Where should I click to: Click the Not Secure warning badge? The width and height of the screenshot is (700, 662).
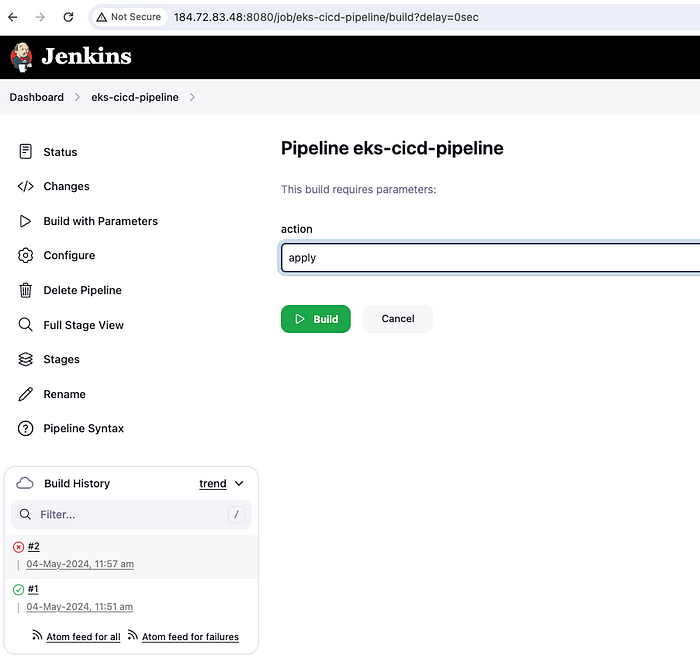pos(129,17)
